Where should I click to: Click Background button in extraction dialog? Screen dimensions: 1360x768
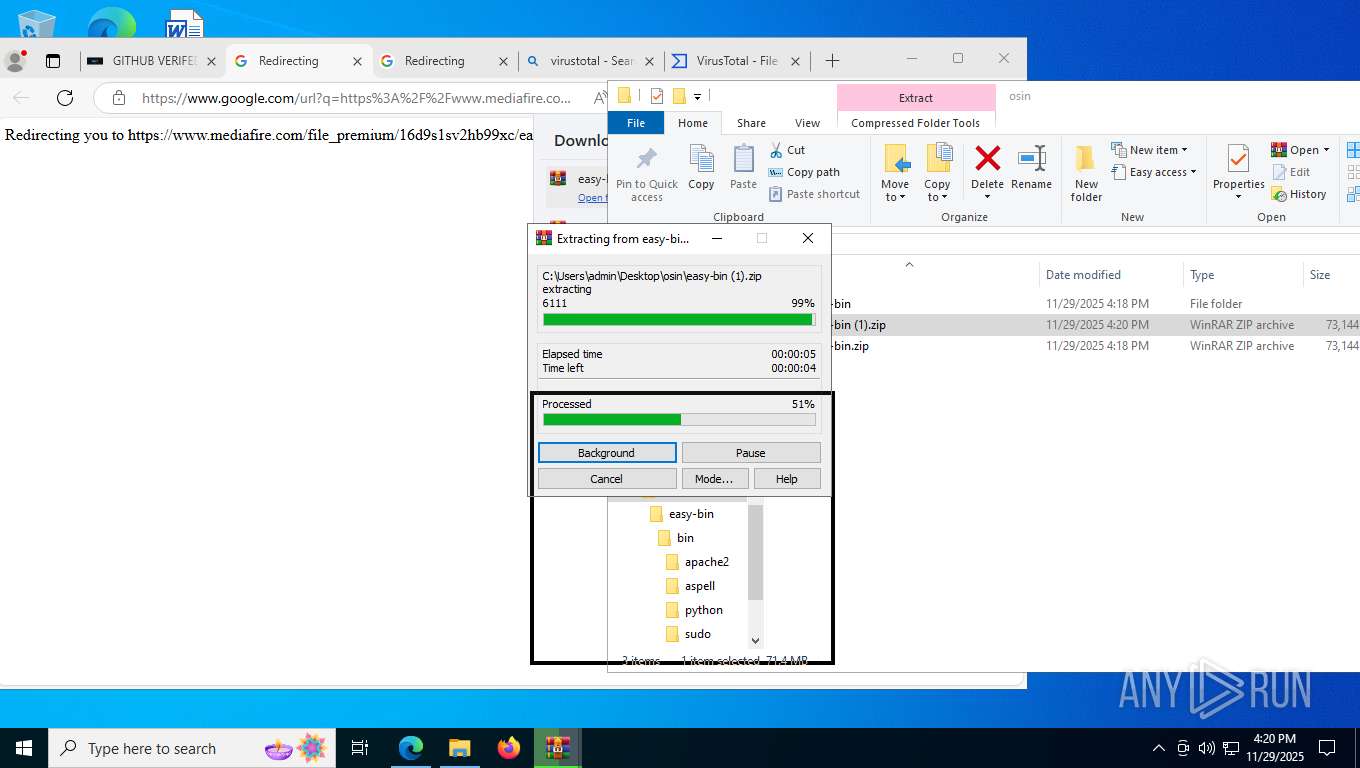click(607, 453)
